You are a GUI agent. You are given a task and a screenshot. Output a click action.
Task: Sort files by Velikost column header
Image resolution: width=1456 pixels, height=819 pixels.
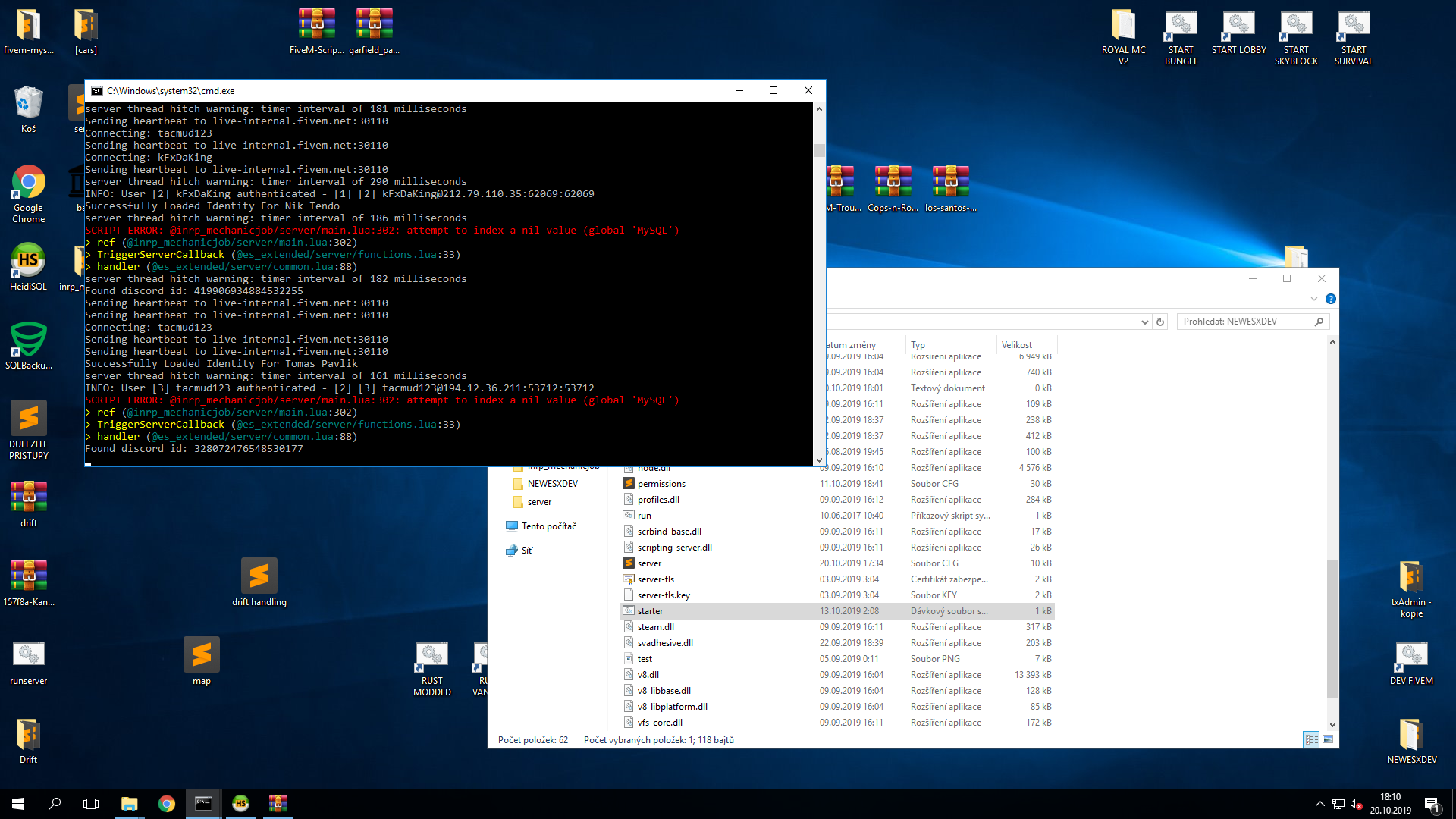tap(1016, 344)
